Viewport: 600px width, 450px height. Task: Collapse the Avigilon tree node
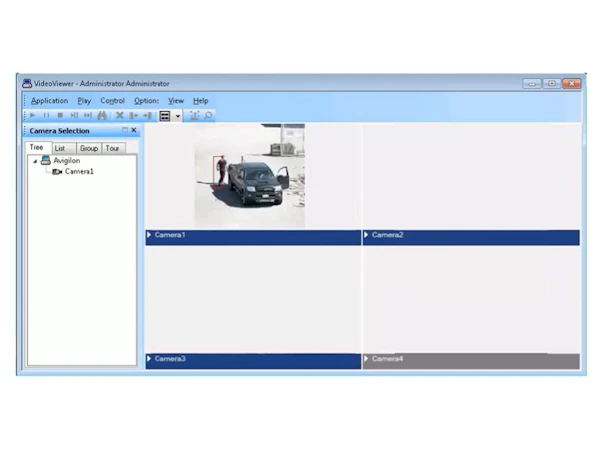coord(35,161)
